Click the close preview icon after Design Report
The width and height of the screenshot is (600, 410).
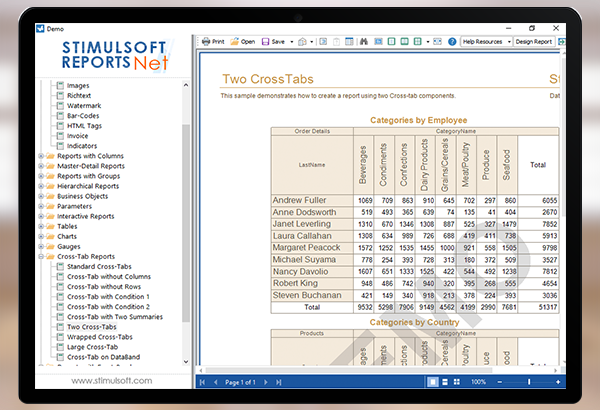[562, 41]
